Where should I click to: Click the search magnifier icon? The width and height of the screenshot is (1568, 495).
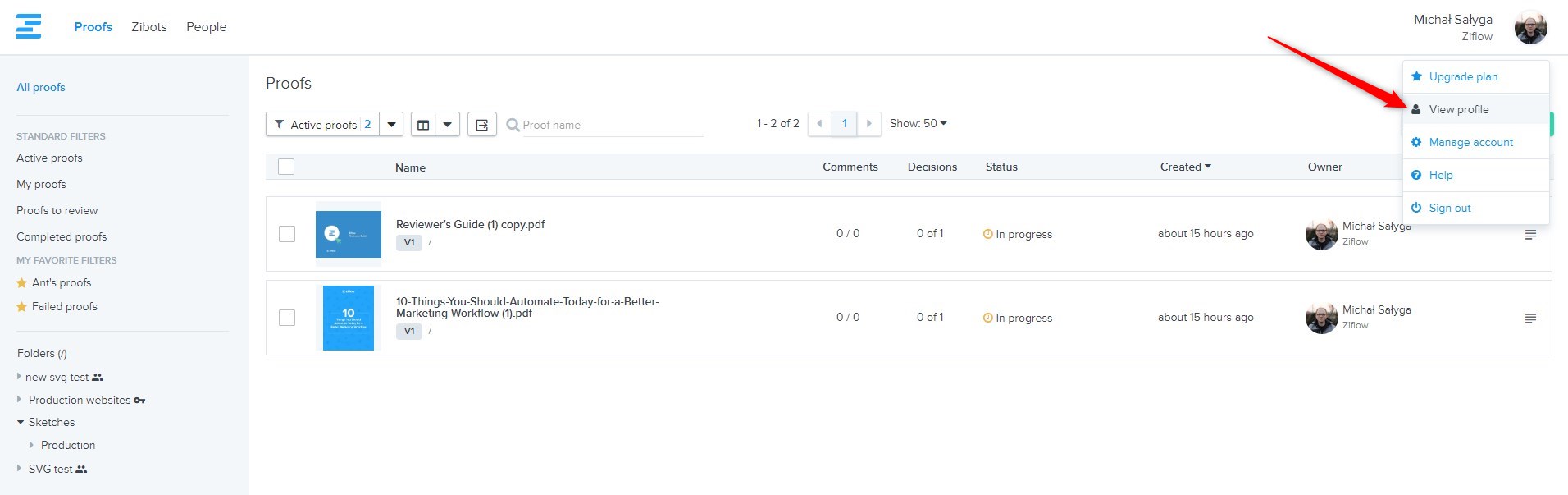click(513, 125)
